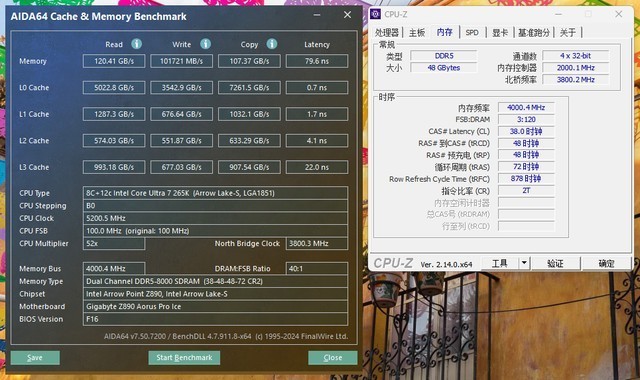Screen dimensions: 640x380
Task: Click the CPU-Z title bar app icon
Action: (x=376, y=14)
